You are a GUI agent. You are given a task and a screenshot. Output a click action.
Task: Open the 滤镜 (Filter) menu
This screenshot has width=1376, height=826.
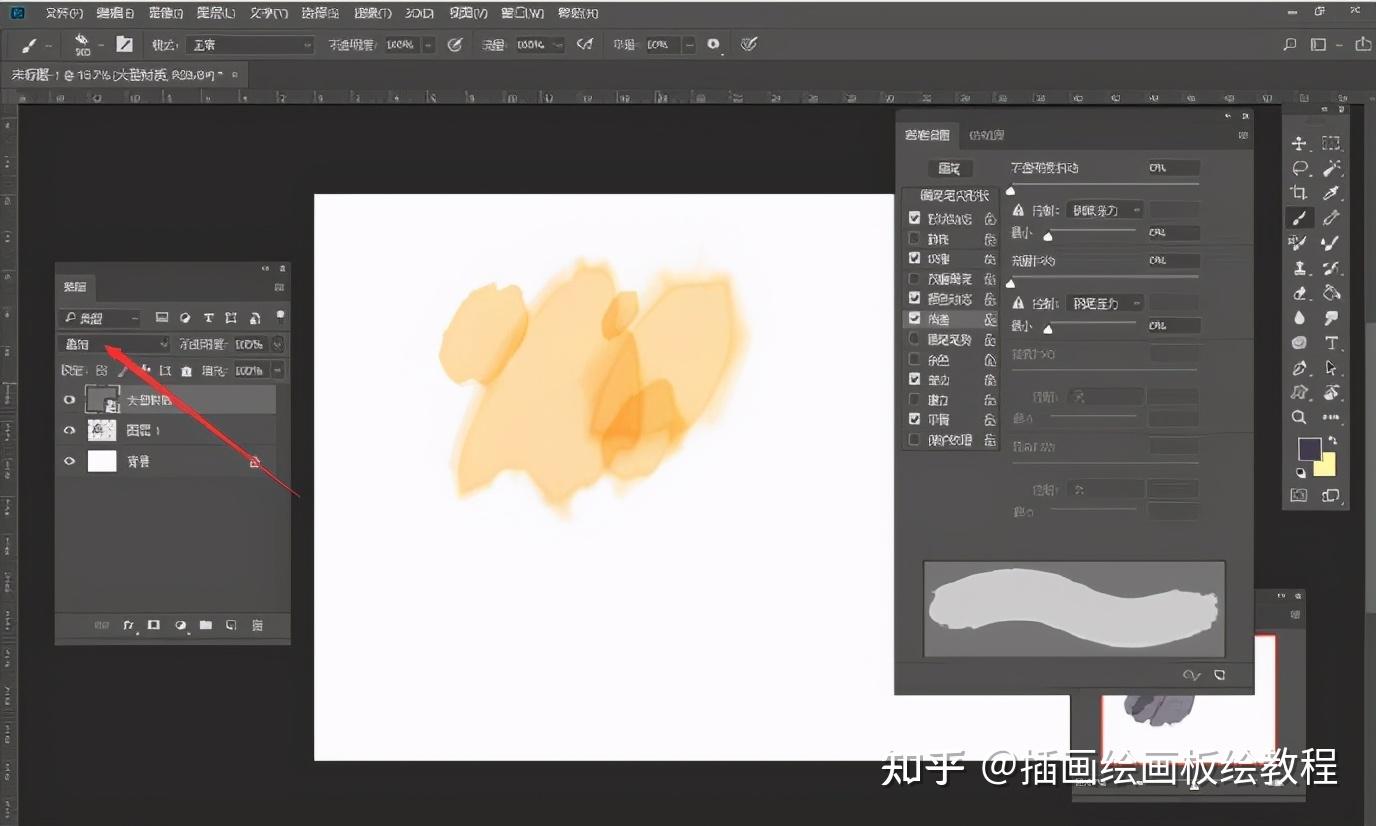(x=371, y=13)
